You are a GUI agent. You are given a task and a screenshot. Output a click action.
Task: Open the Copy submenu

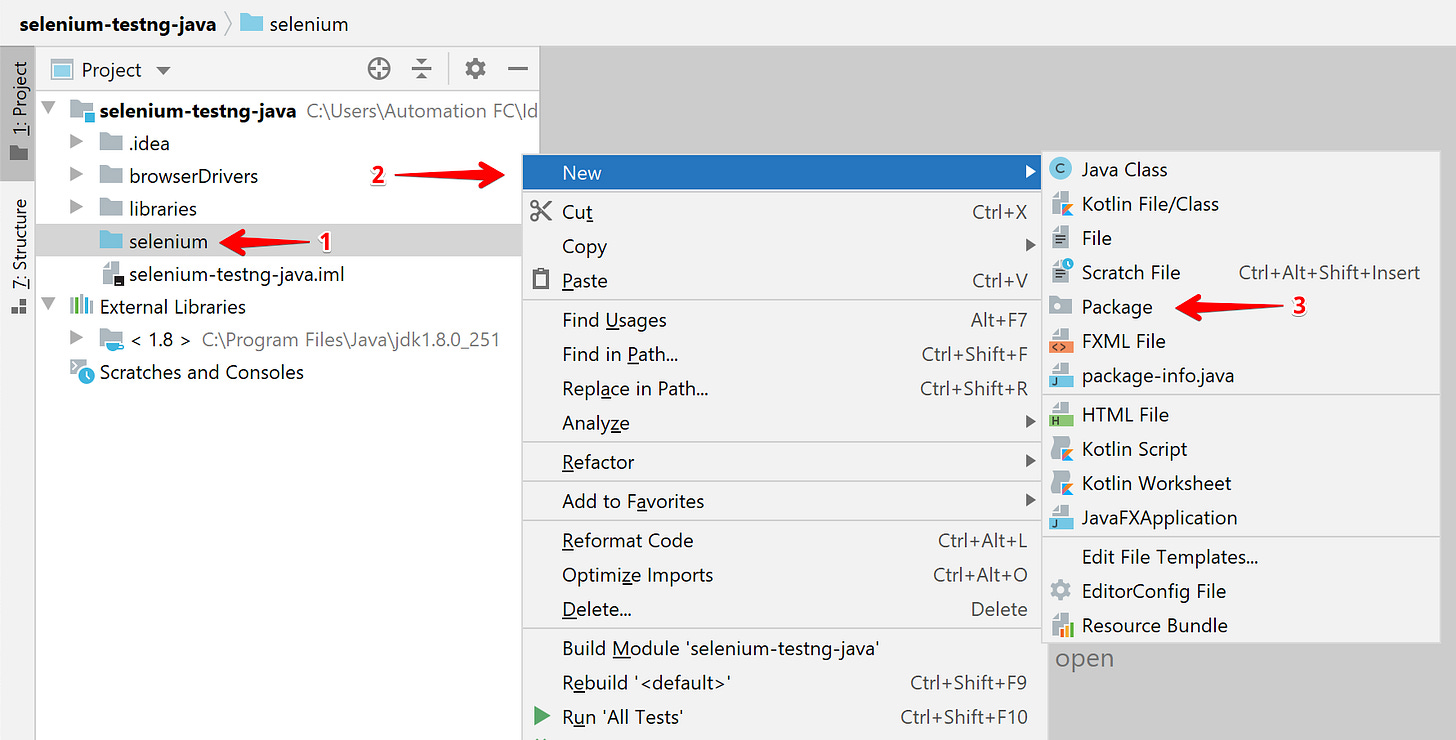[783, 246]
